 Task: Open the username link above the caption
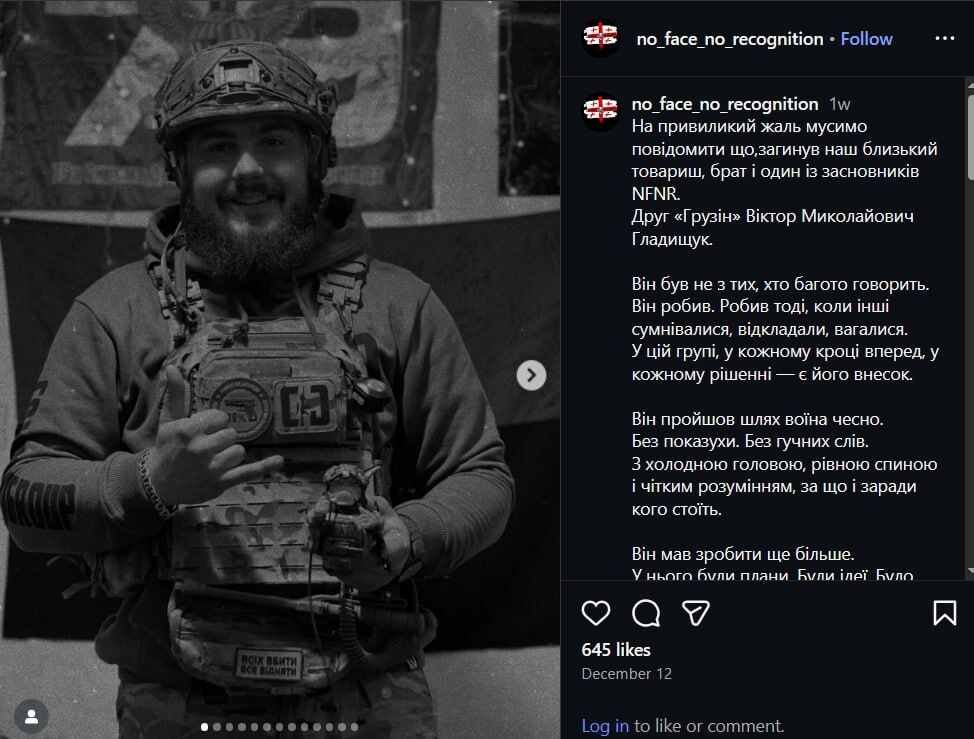click(725, 104)
